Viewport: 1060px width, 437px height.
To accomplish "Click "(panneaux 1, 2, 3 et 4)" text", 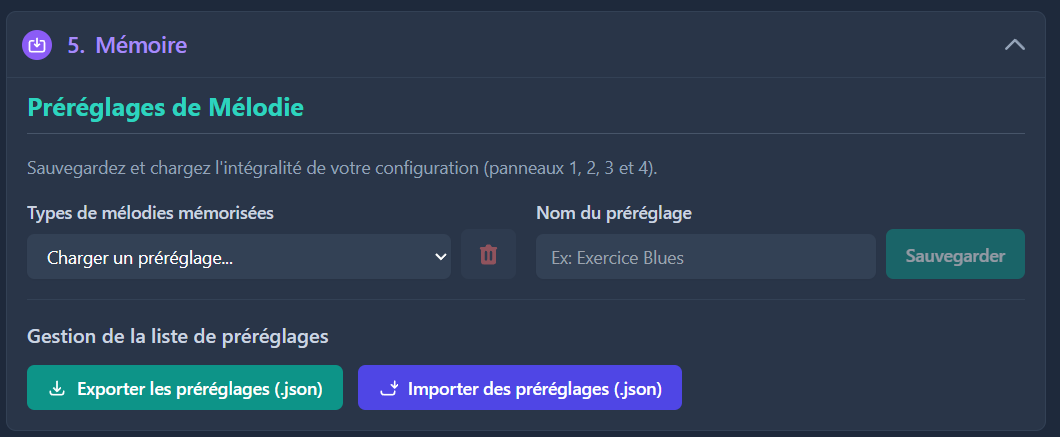I will click(x=571, y=166).
